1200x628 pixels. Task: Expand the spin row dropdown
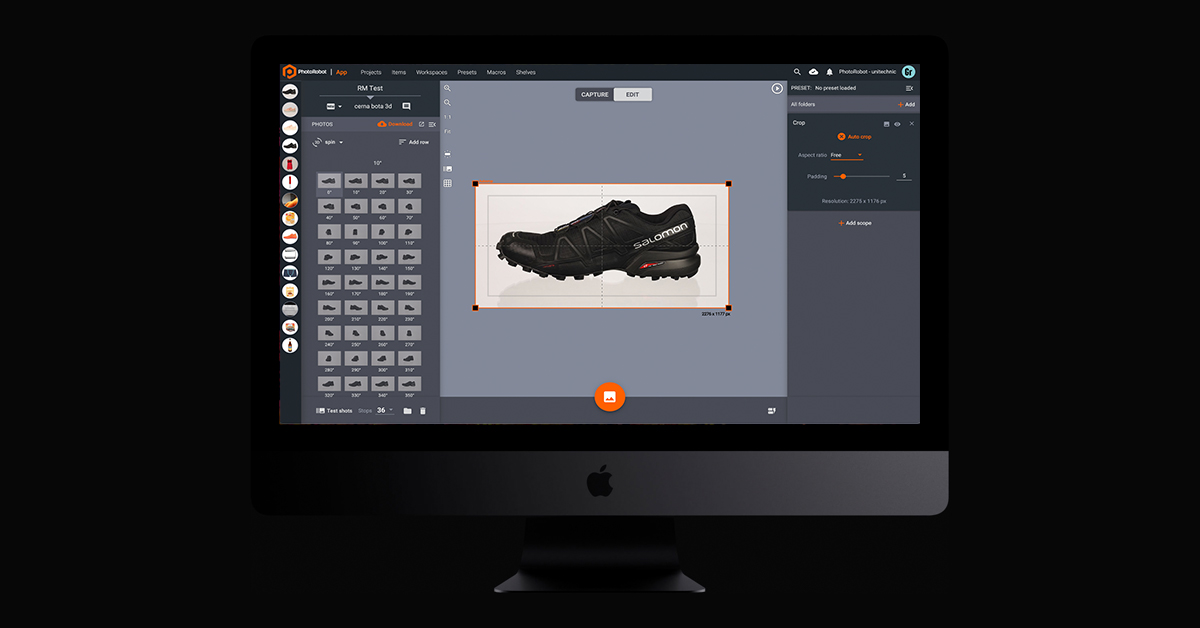point(340,141)
